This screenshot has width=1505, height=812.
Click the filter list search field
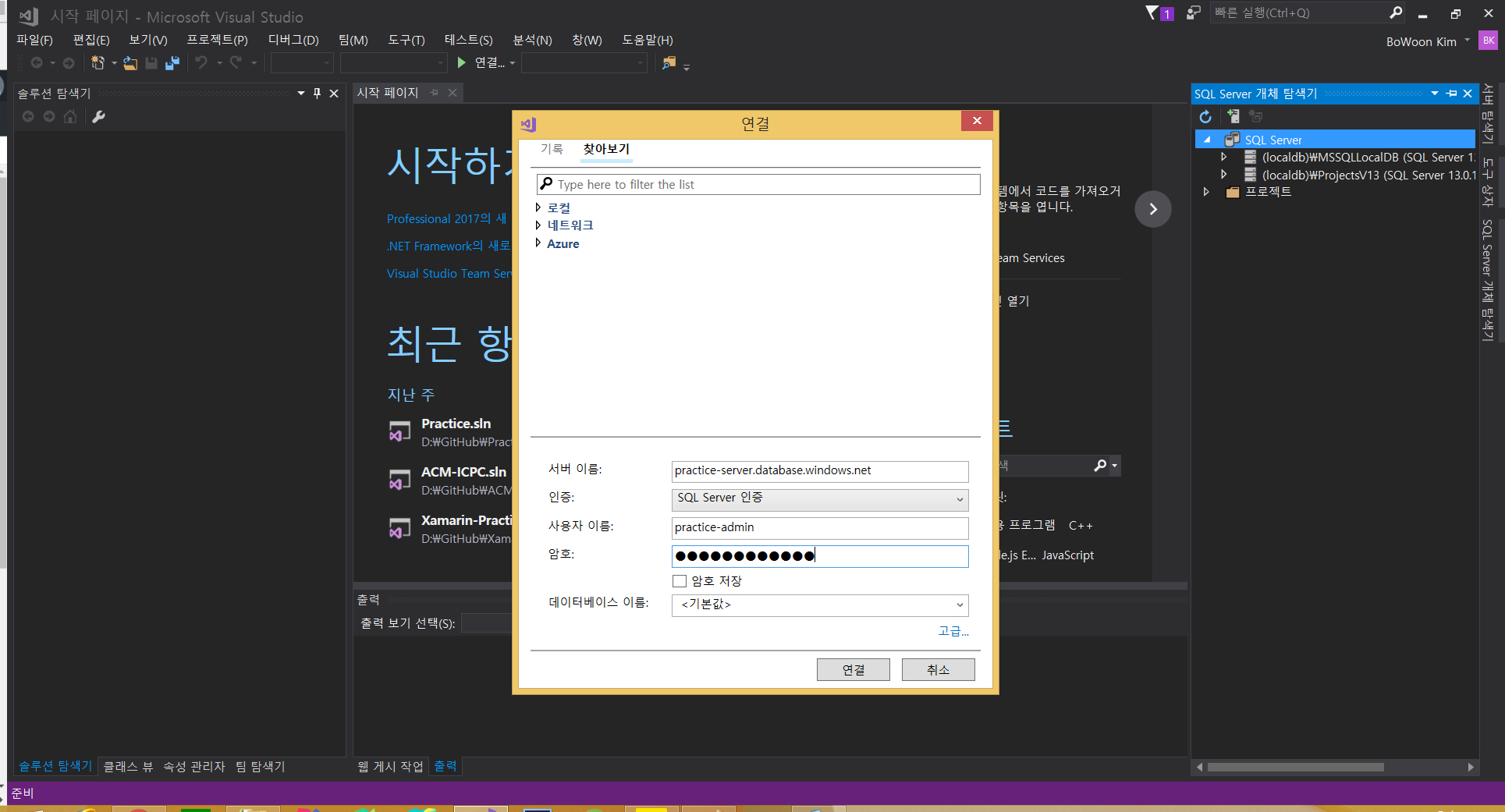coord(758,185)
